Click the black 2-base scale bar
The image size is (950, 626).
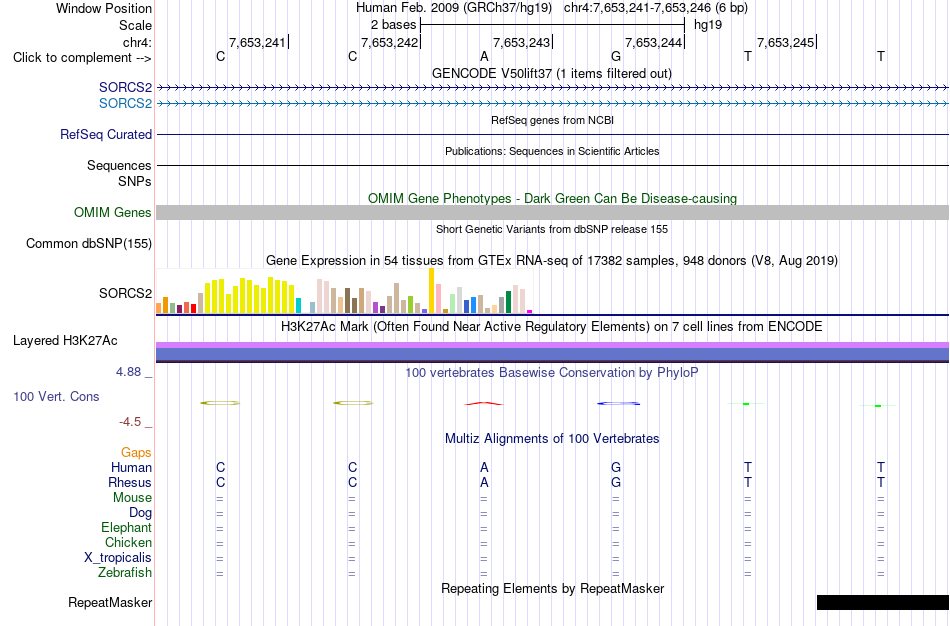click(553, 25)
